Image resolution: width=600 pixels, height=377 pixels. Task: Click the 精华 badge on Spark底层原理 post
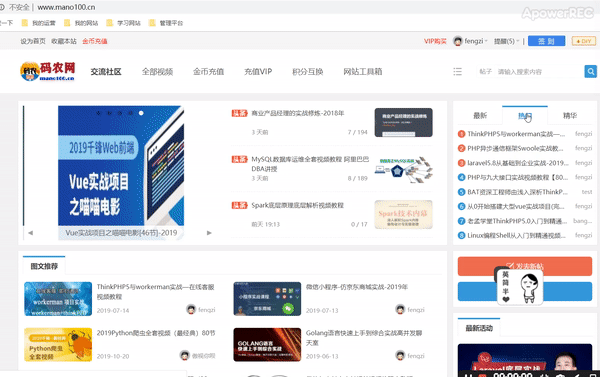(x=240, y=206)
